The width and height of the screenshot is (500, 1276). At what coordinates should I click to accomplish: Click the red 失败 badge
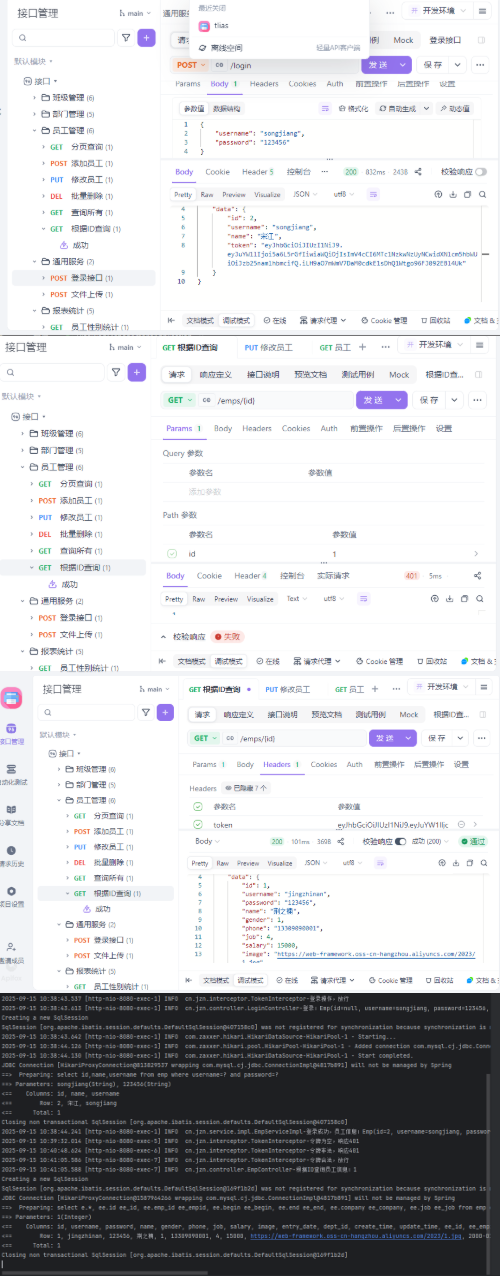229,636
